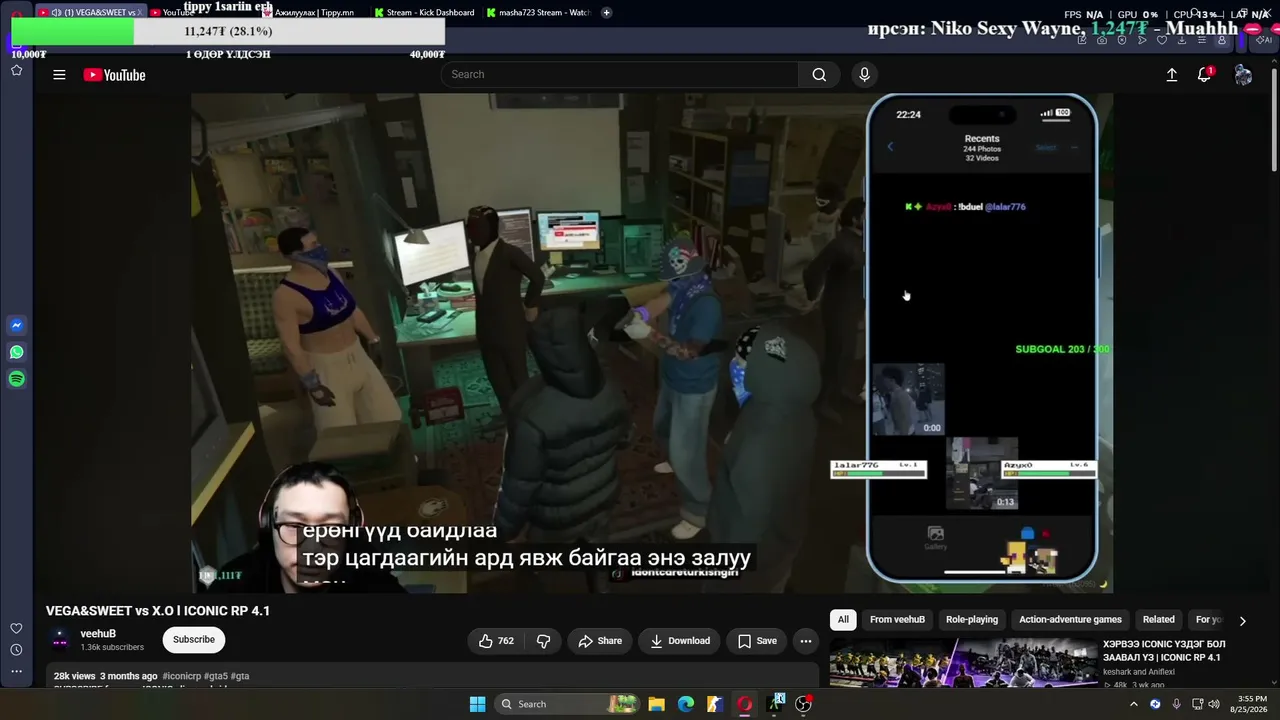Open the heart icon in the lower sidebar
The width and height of the screenshot is (1280, 720).
tap(17, 629)
